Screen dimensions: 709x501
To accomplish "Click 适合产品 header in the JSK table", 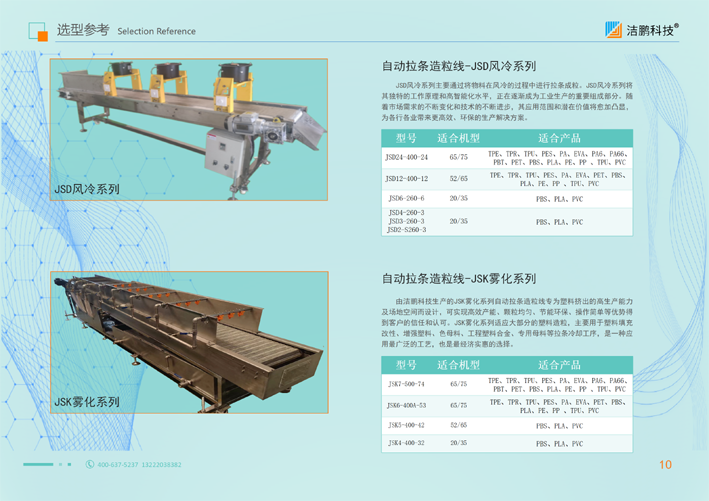I will click(559, 365).
